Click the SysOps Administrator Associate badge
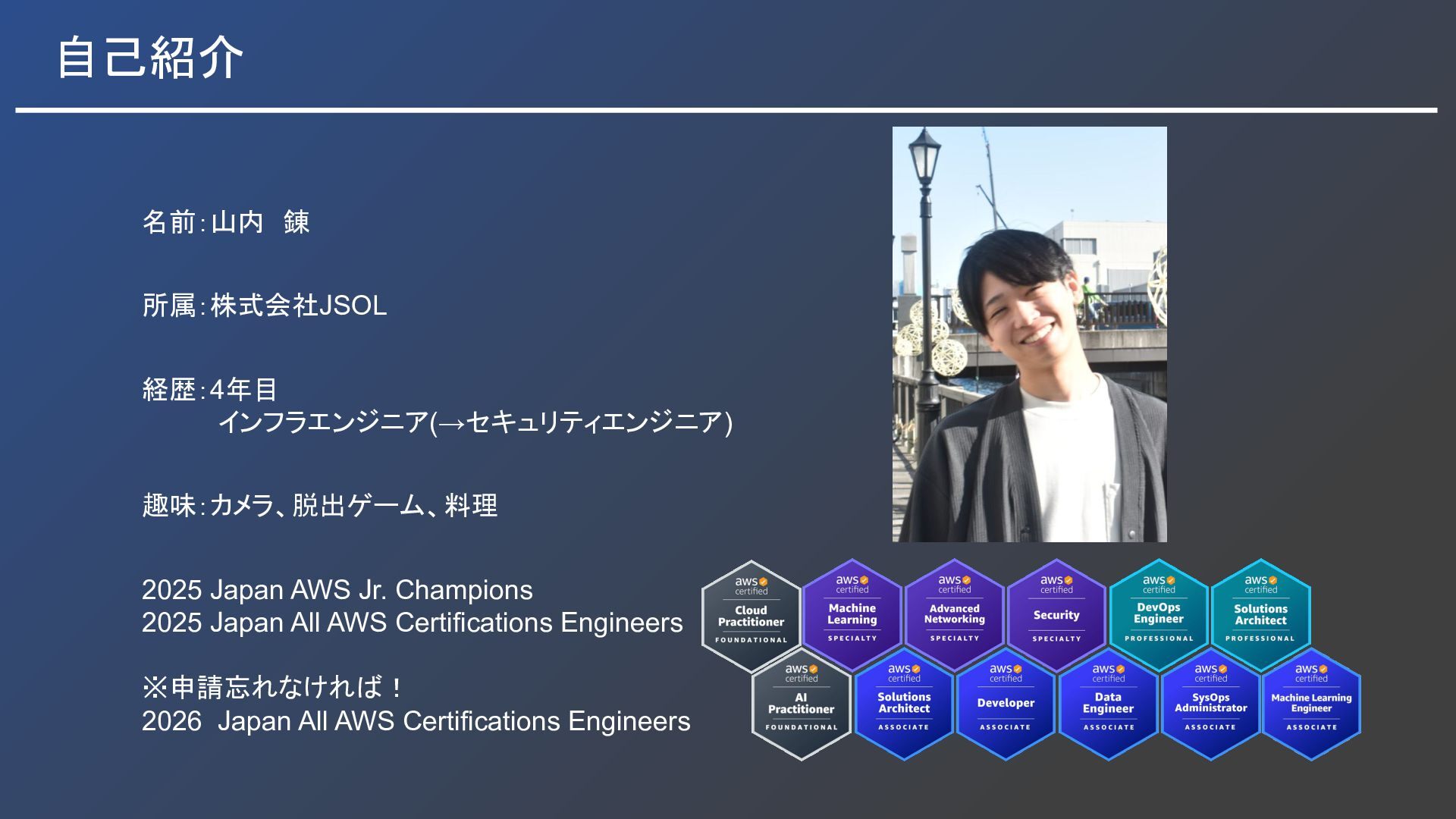Image resolution: width=1456 pixels, height=819 pixels. click(1210, 703)
